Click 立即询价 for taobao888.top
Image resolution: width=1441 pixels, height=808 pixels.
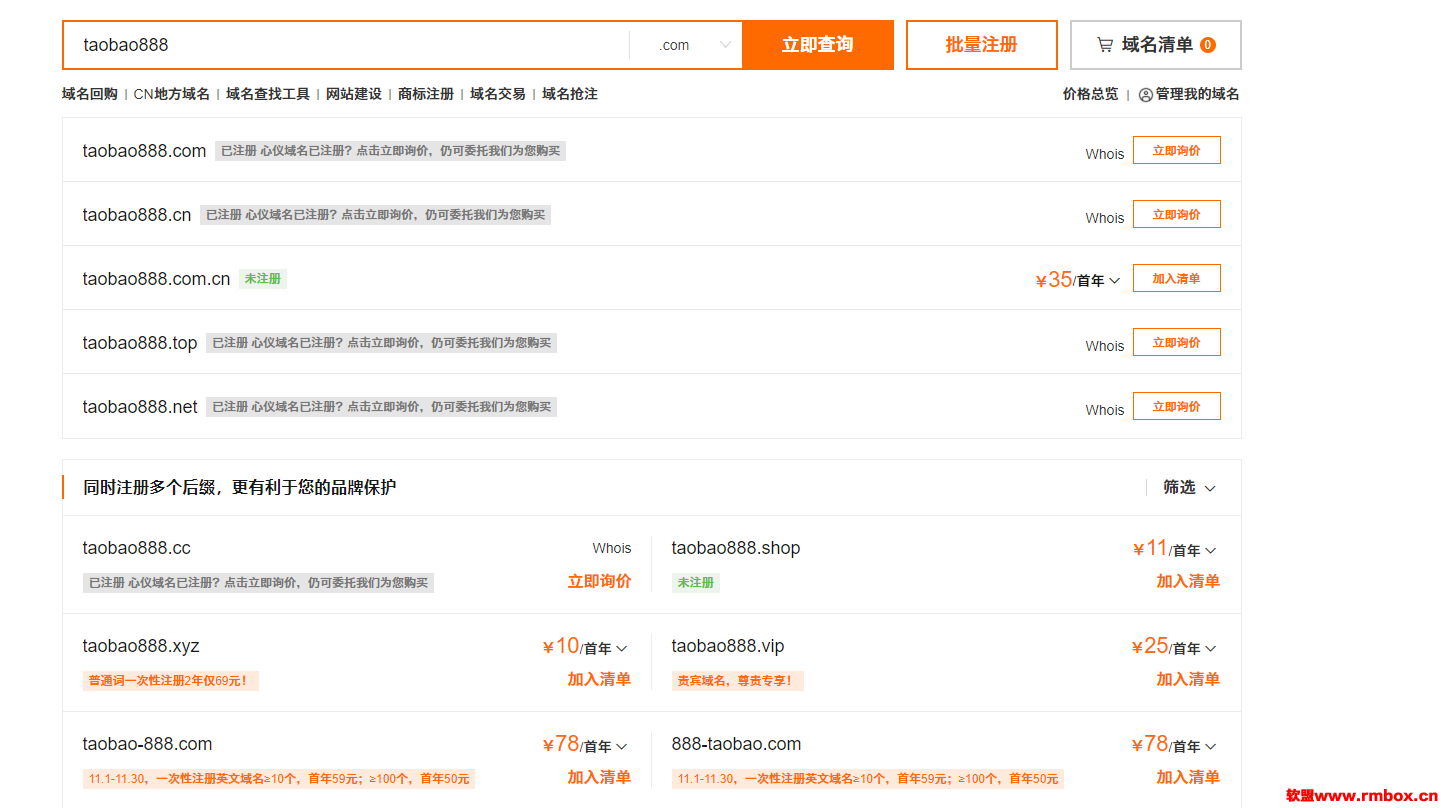pos(1177,343)
